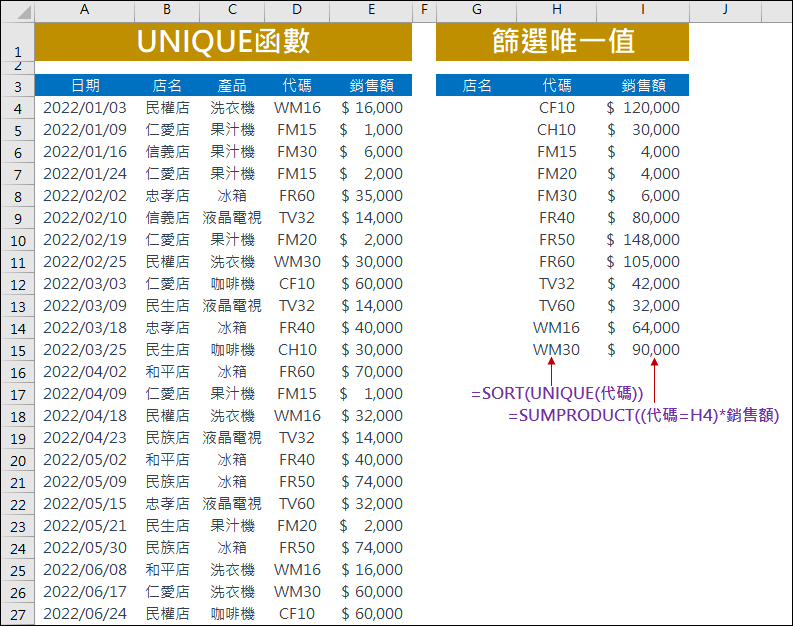The width and height of the screenshot is (793, 626).
Task: Click 洗衣機 in row 4
Action: click(x=232, y=108)
